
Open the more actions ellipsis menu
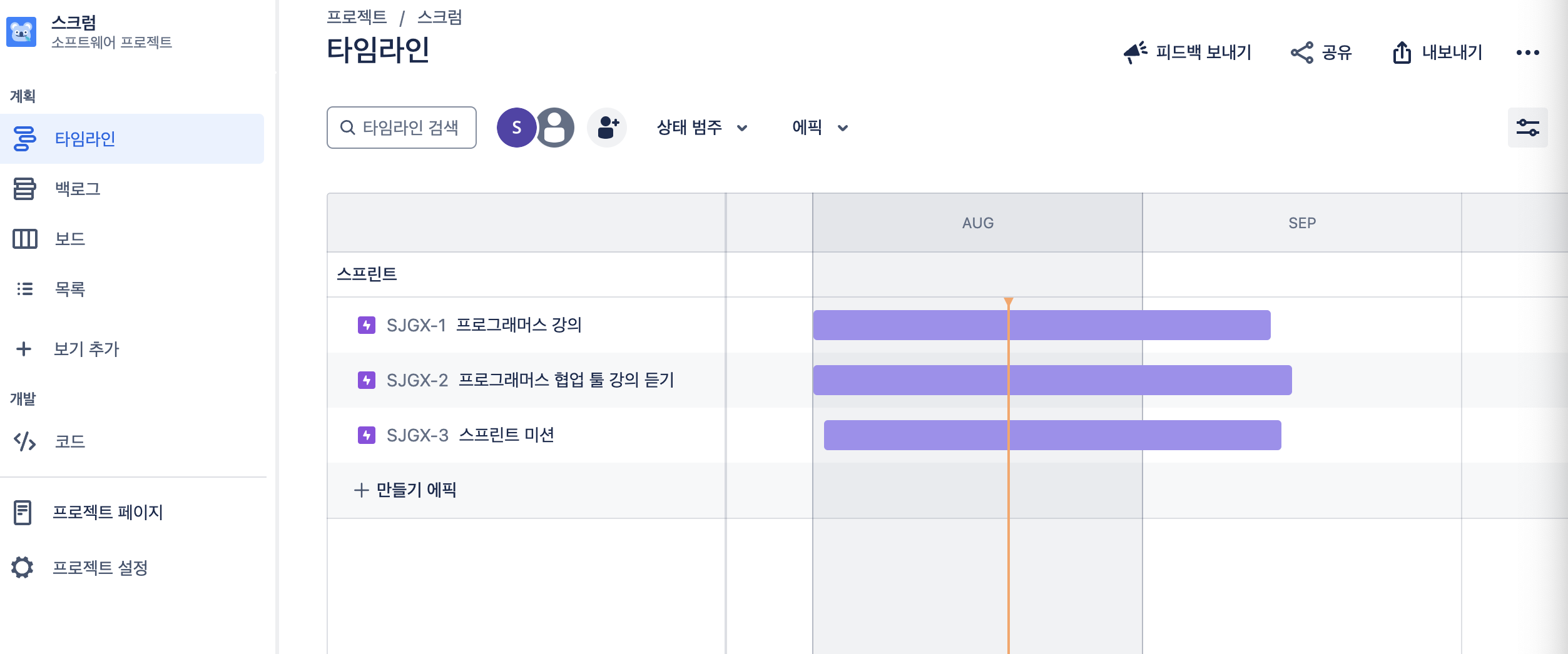click(1527, 53)
